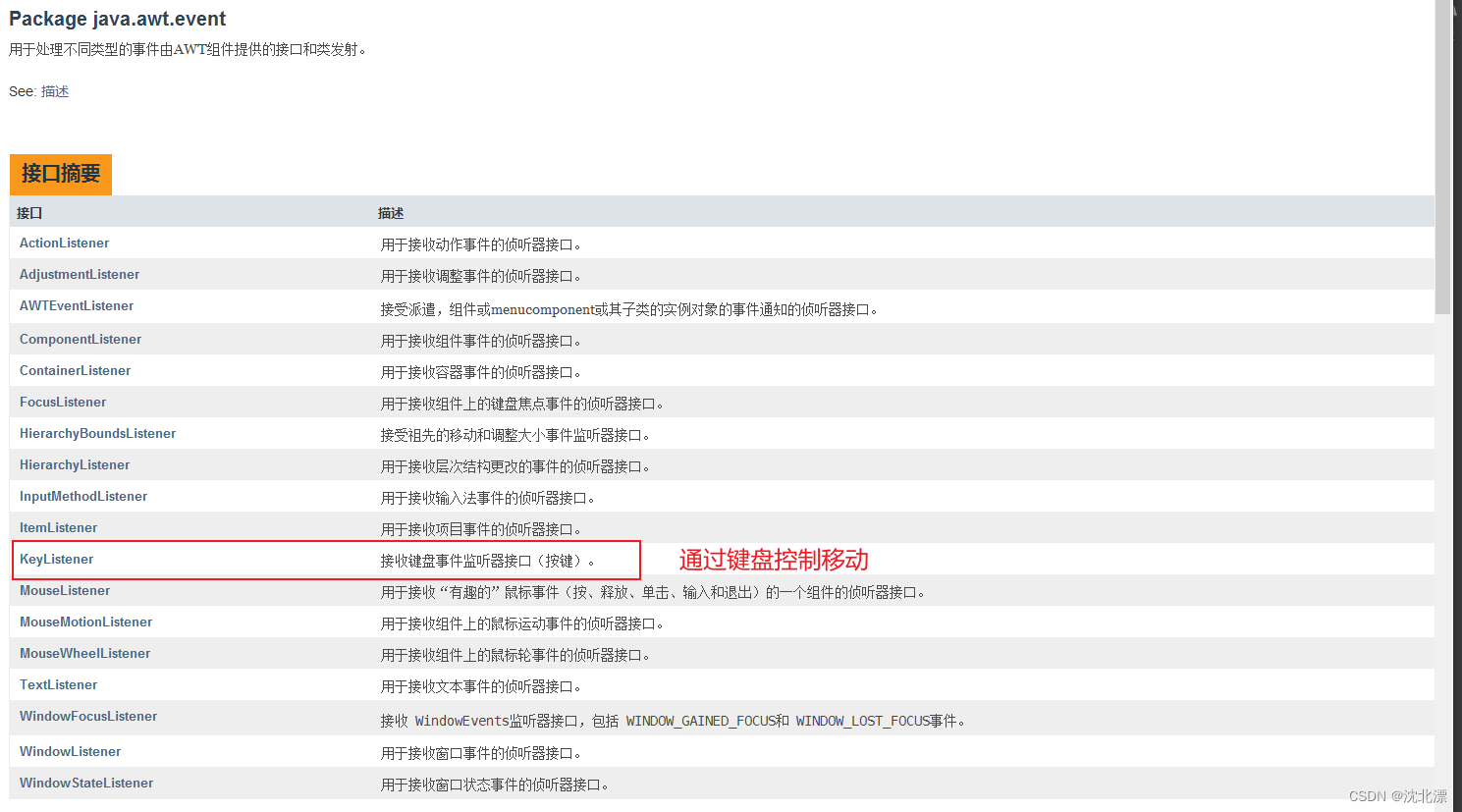
Task: Open the ComponentListener interface page
Action: click(80, 339)
